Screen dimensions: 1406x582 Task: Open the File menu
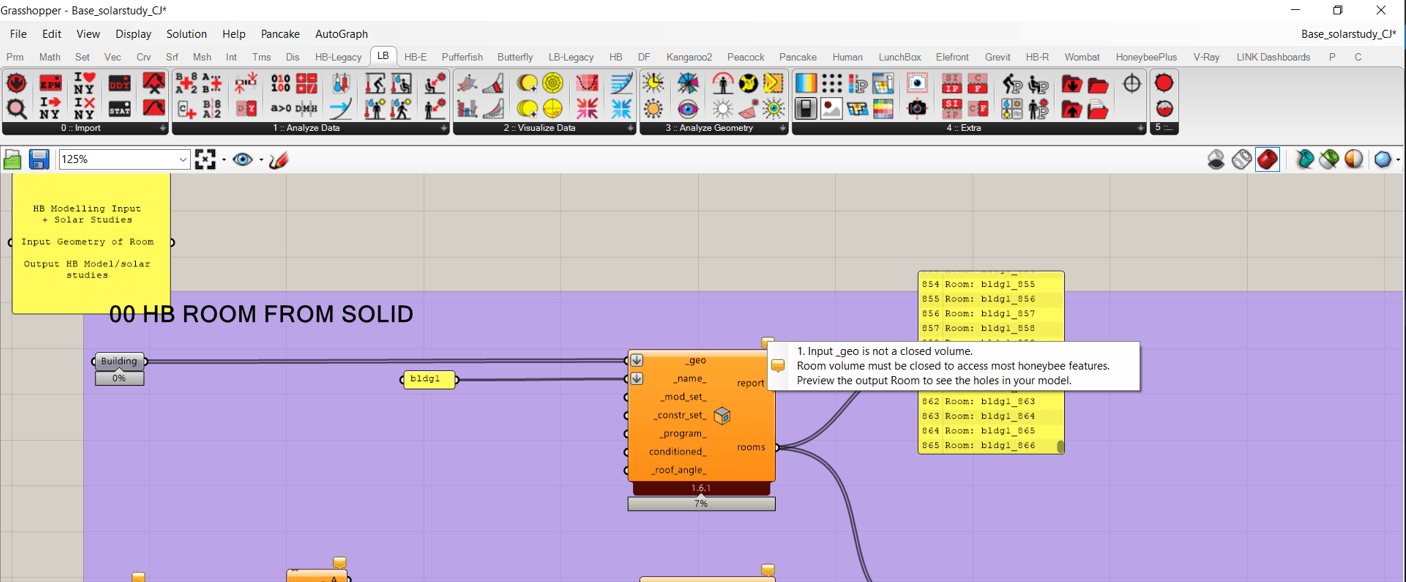coord(18,34)
